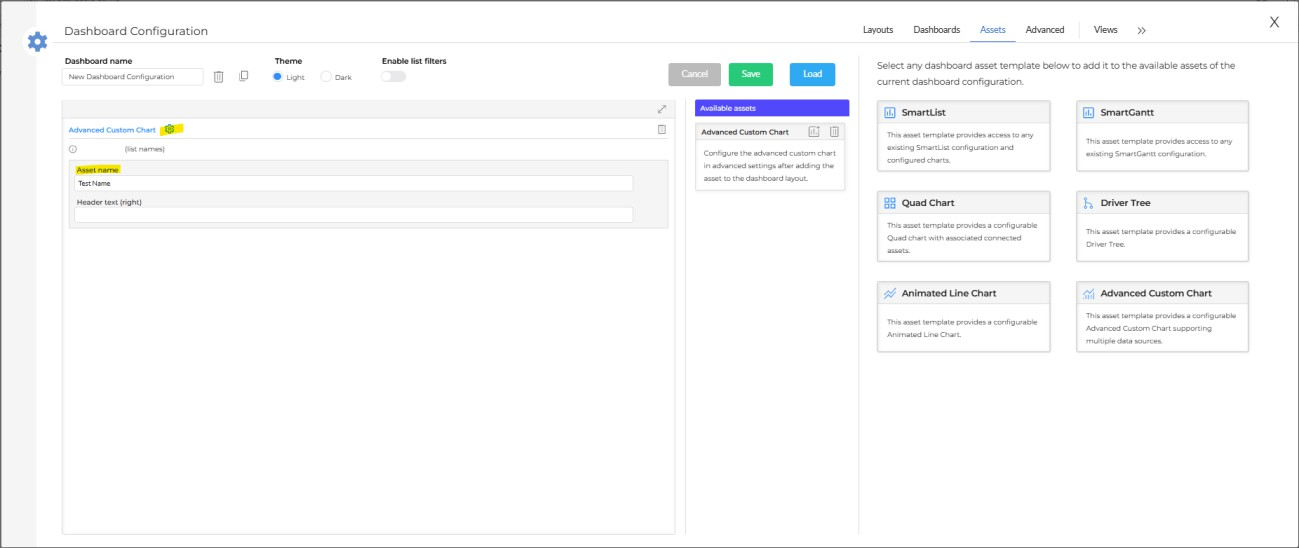Viewport: 1299px width, 548px height.
Task: Click the Dashboard name input field
Action: pos(133,77)
